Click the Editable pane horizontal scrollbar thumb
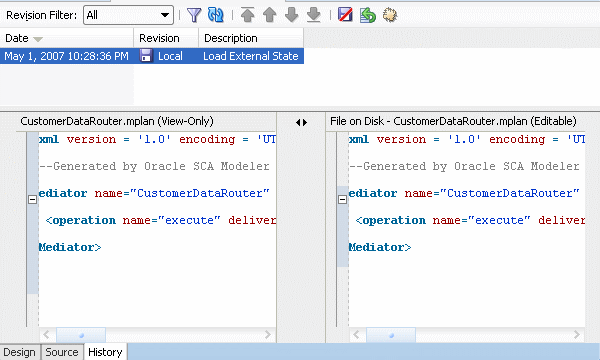Image resolution: width=600 pixels, height=360 pixels. point(391,335)
